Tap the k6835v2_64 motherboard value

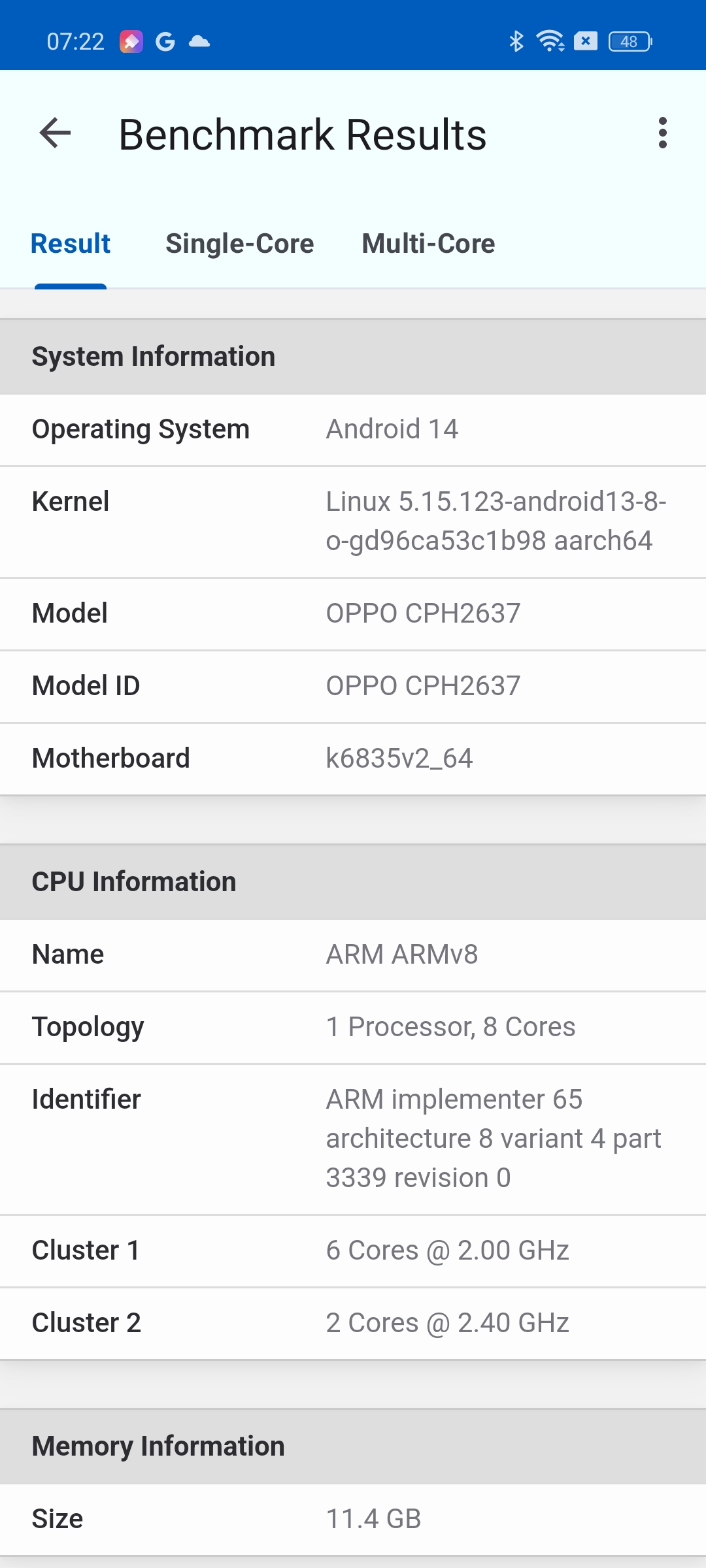(x=399, y=759)
